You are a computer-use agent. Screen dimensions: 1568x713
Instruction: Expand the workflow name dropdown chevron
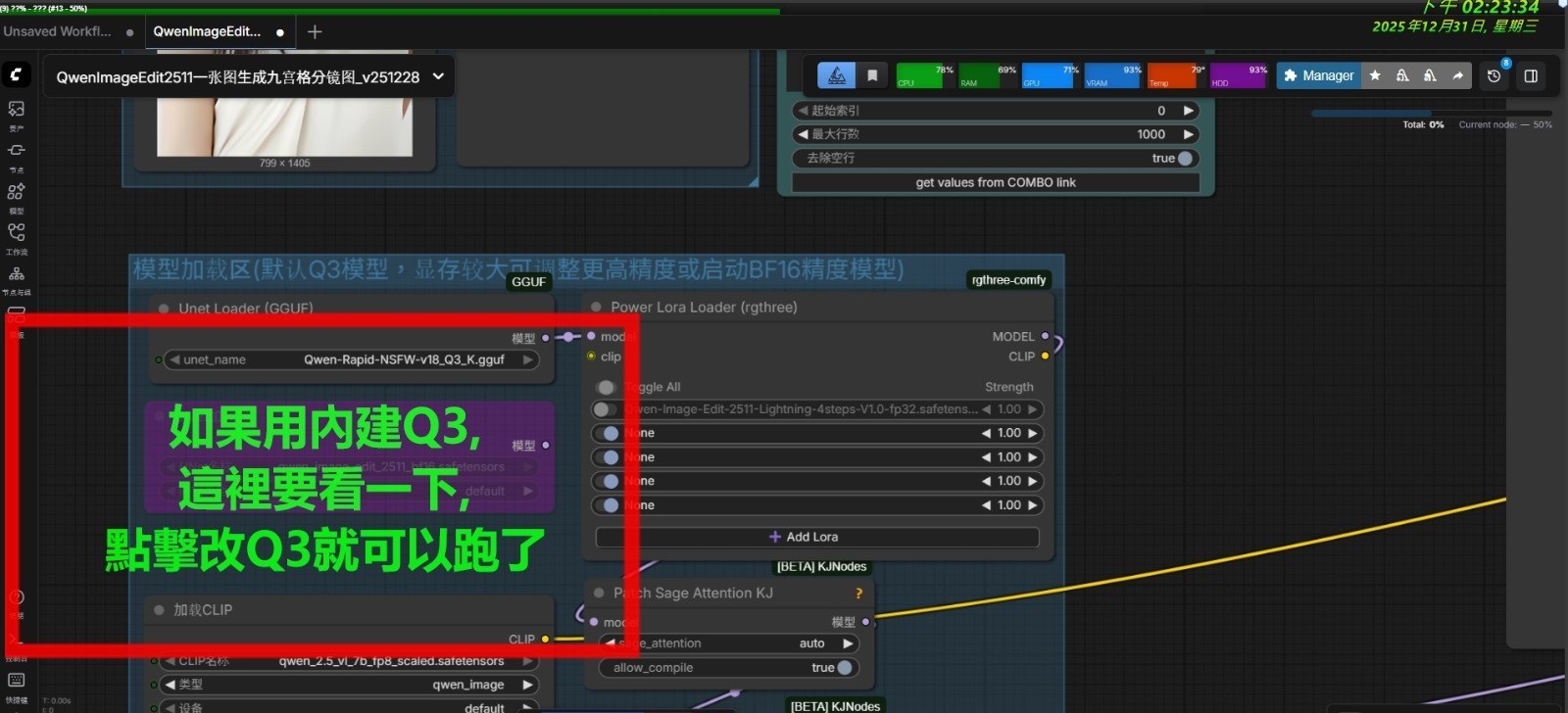(x=438, y=76)
